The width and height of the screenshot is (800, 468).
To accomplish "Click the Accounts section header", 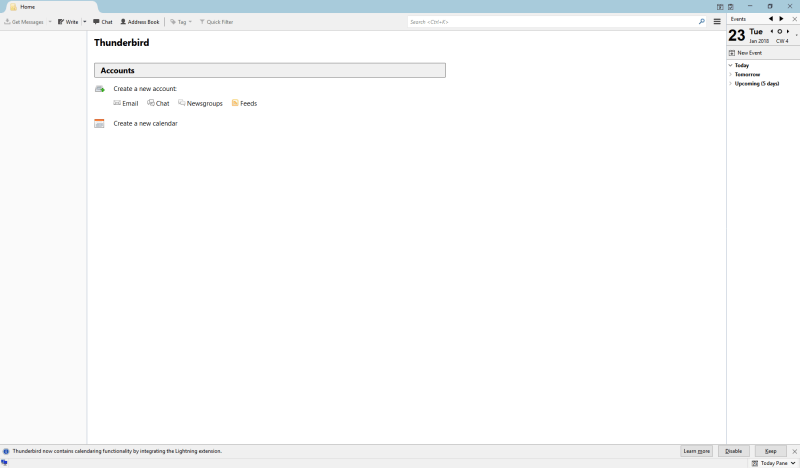I will [270, 70].
